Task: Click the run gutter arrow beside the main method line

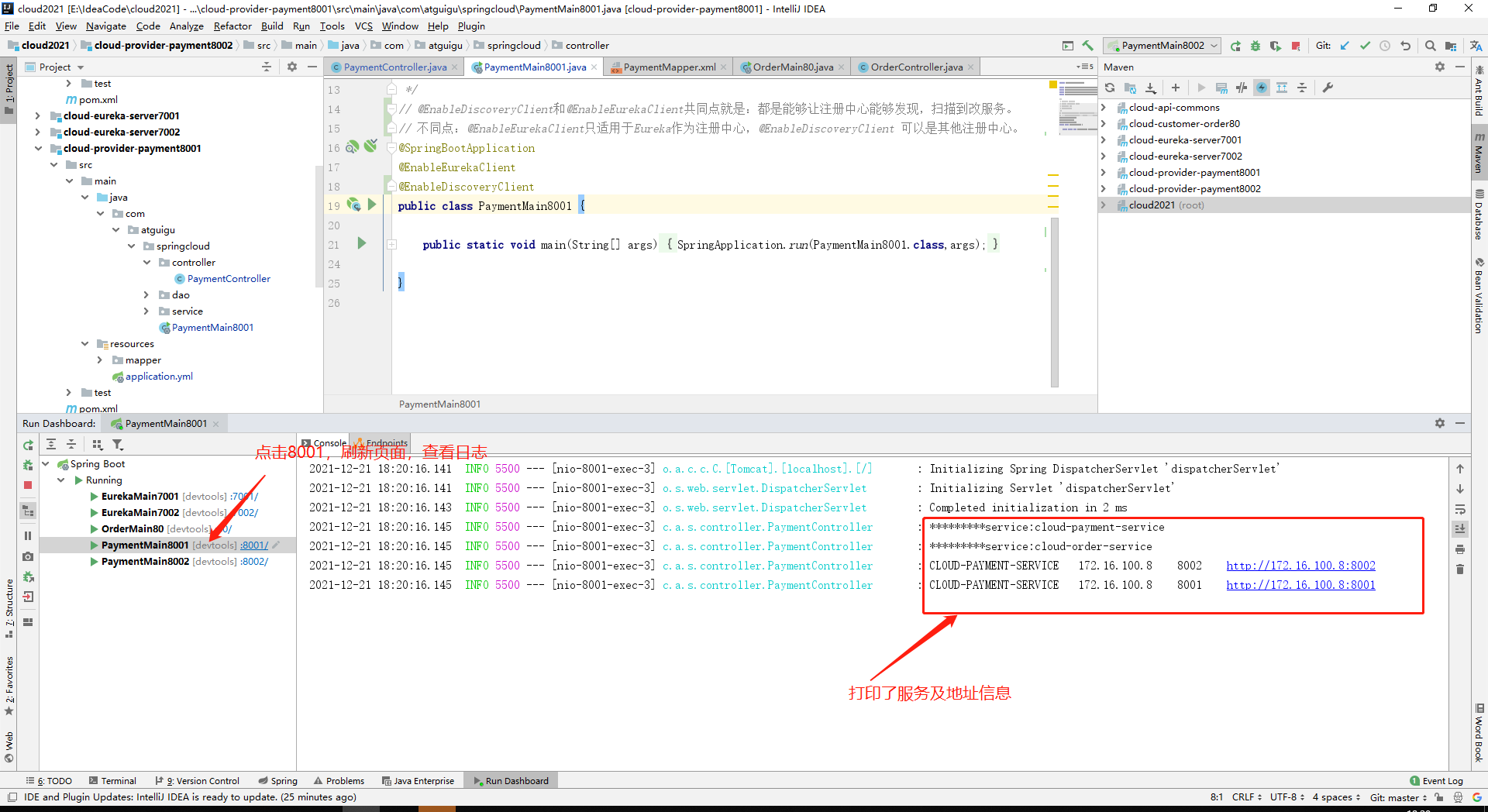Action: pos(362,244)
